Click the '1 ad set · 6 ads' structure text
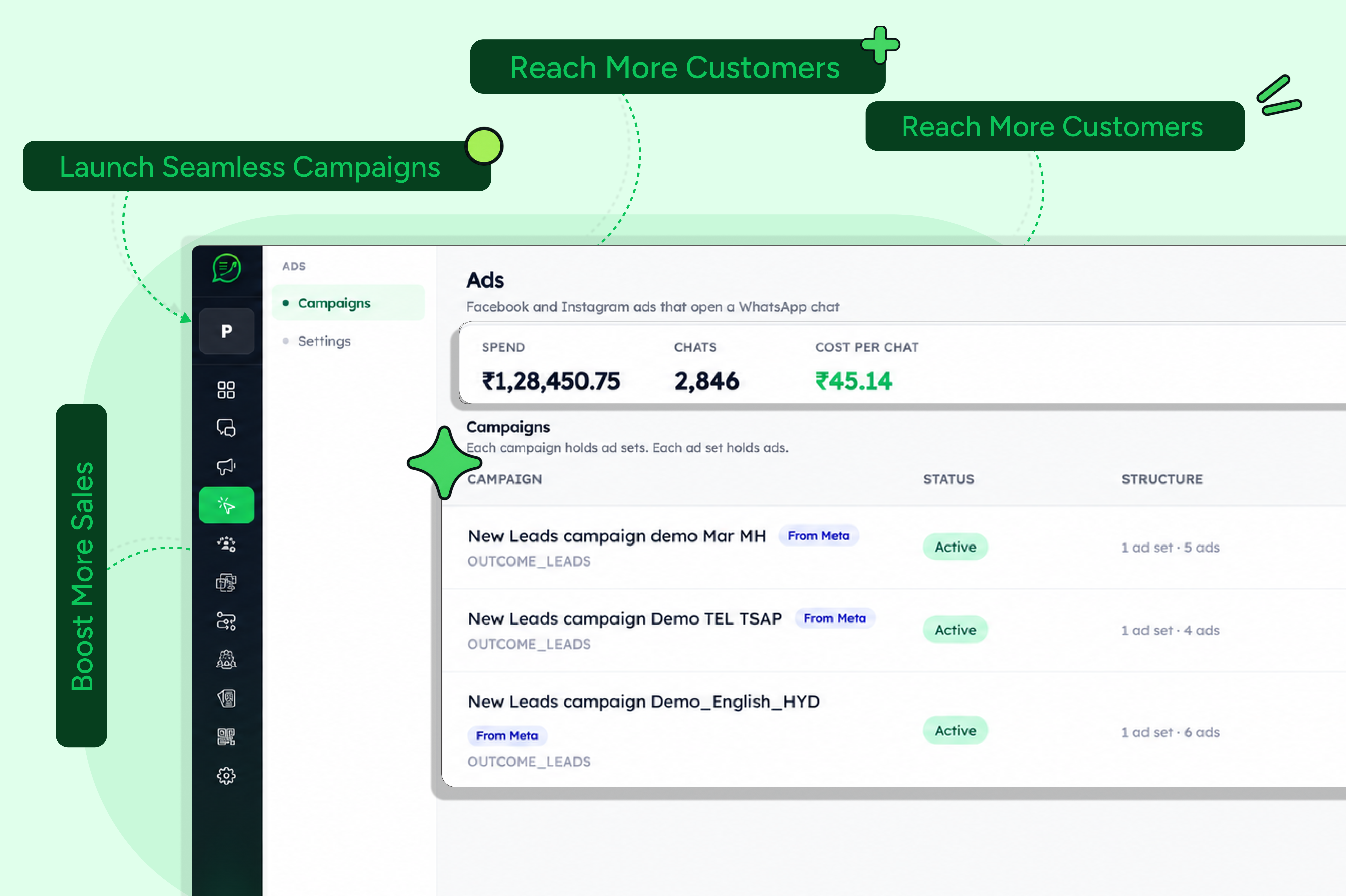Image resolution: width=1346 pixels, height=896 pixels. click(x=1171, y=732)
